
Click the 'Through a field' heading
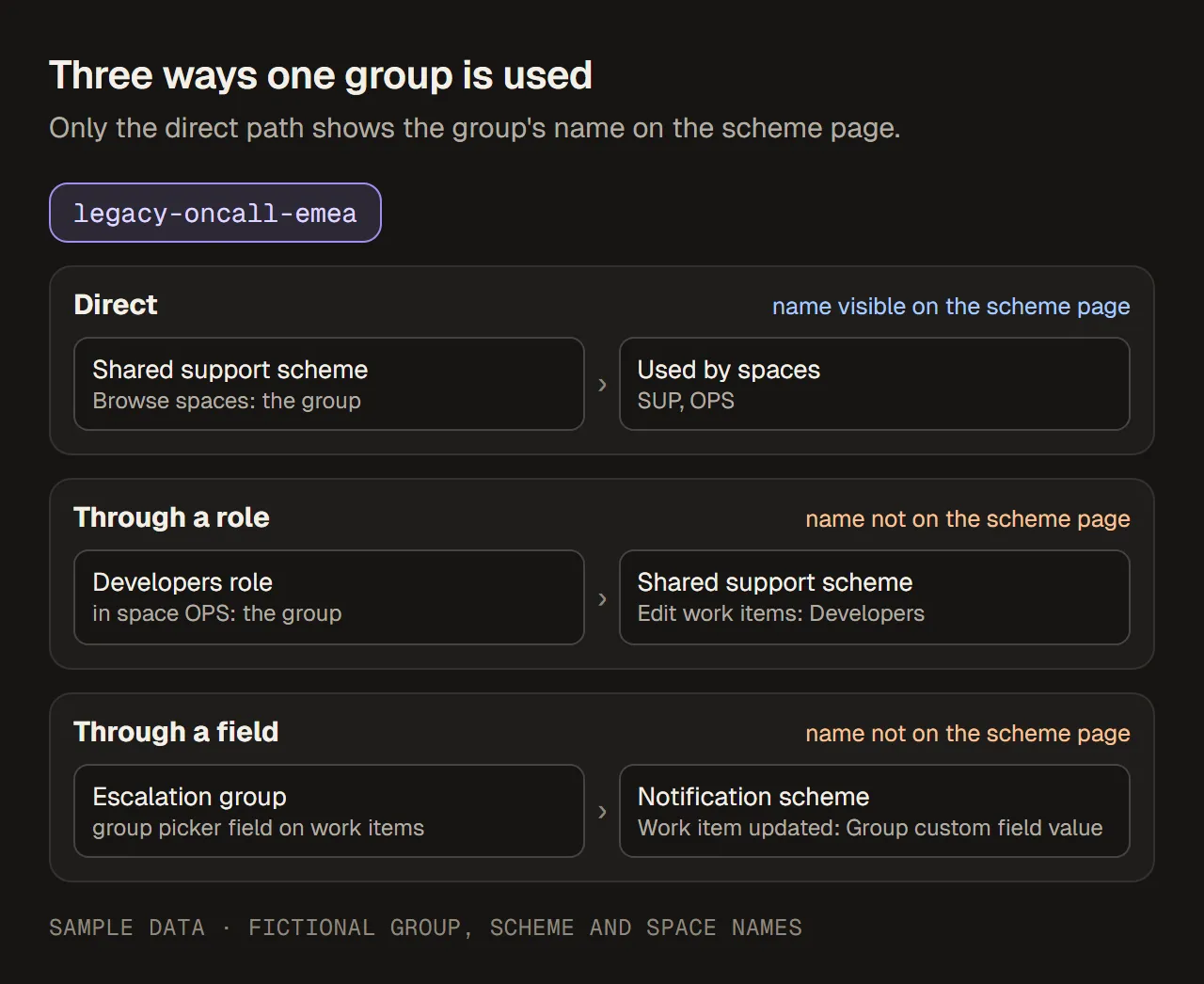click(176, 732)
